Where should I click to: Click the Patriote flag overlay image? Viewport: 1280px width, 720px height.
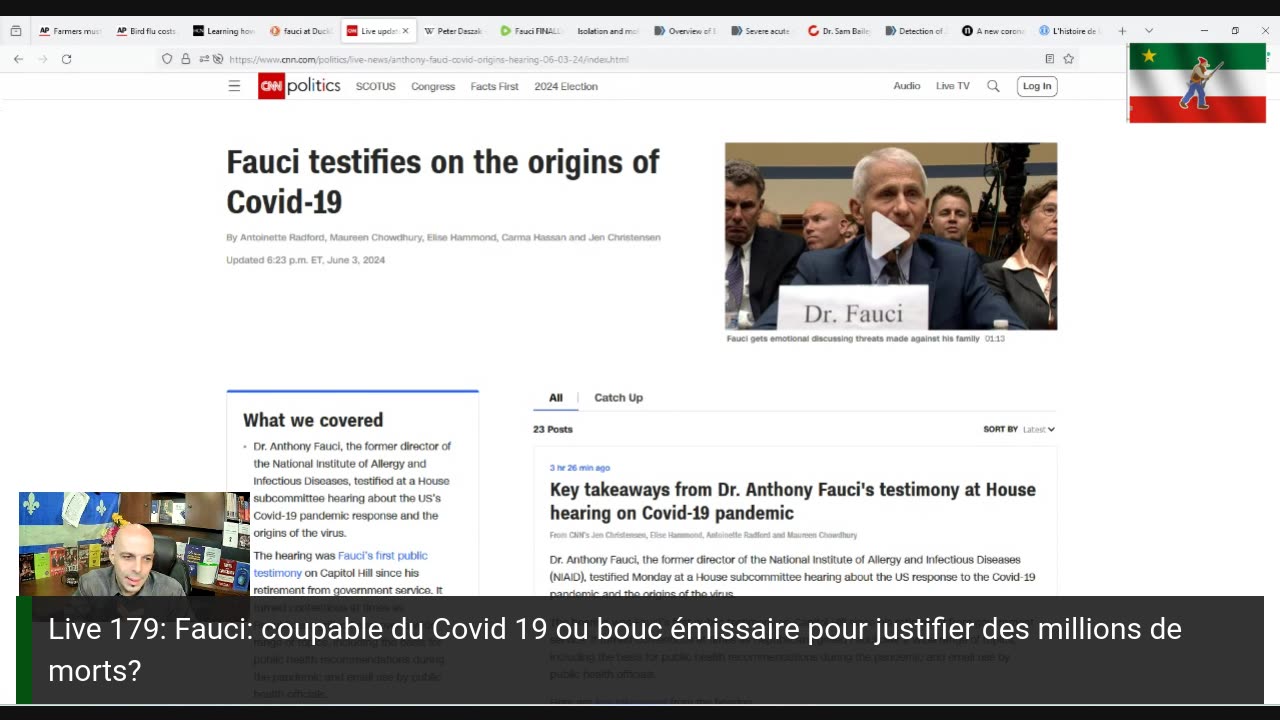tap(1197, 83)
